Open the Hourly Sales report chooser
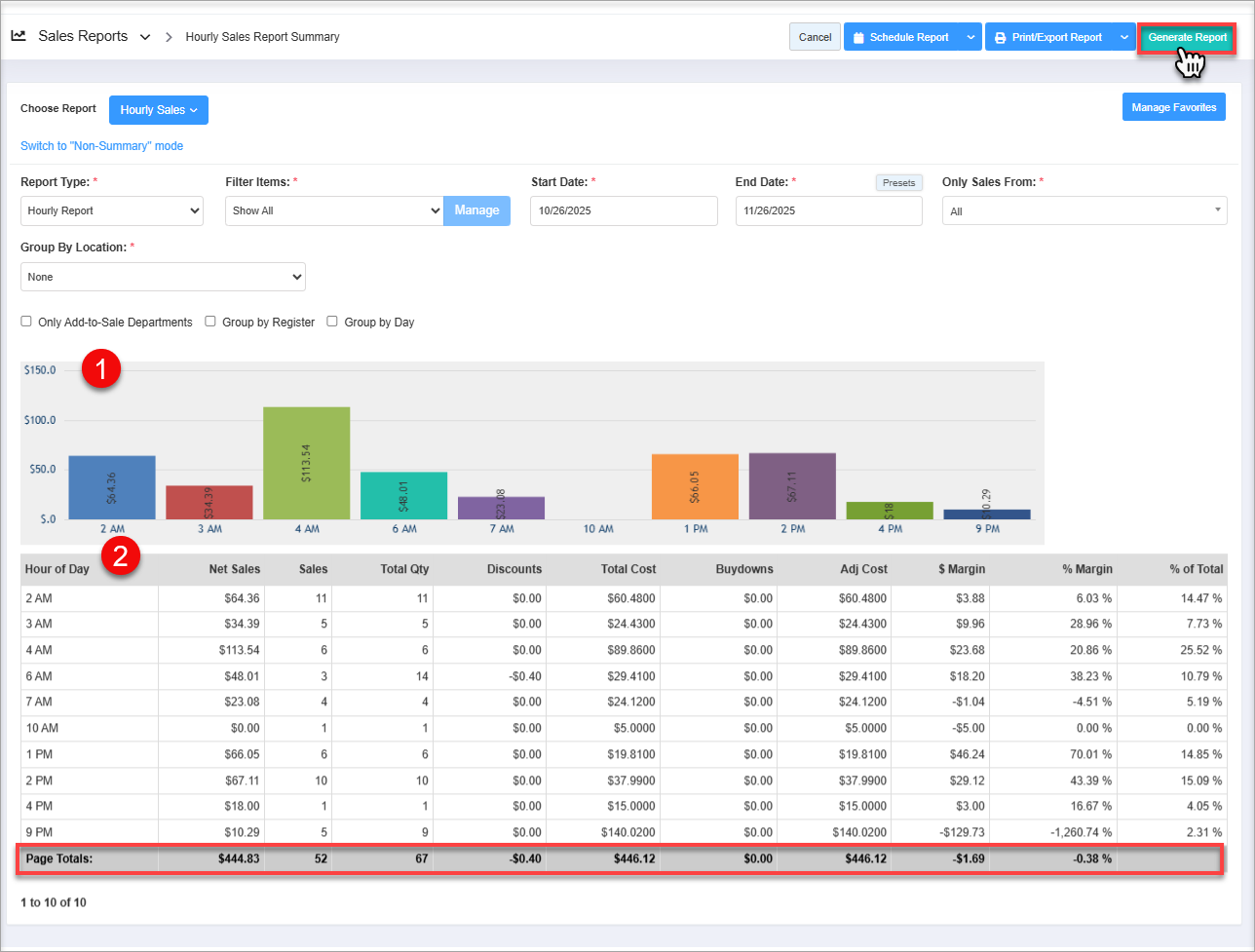This screenshot has height=952, width=1255. pos(158,110)
